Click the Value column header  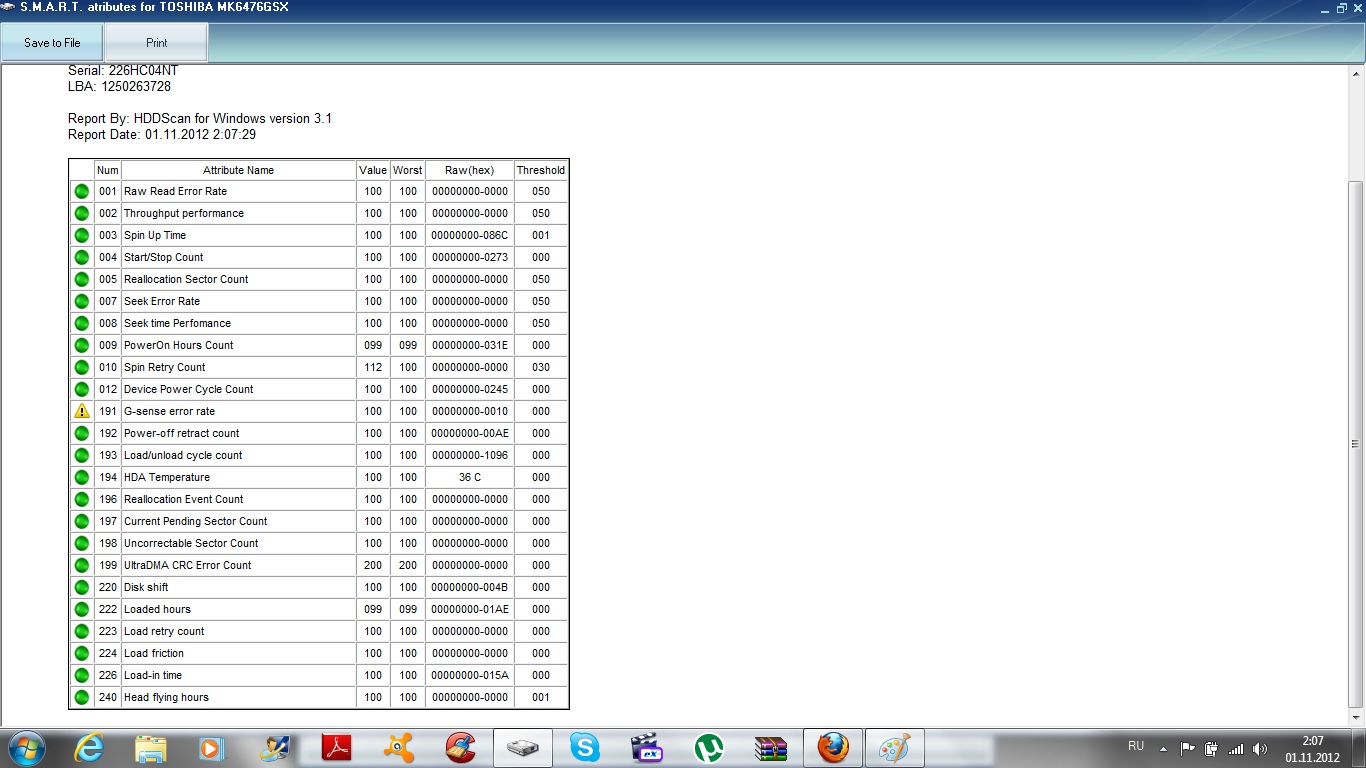373,170
